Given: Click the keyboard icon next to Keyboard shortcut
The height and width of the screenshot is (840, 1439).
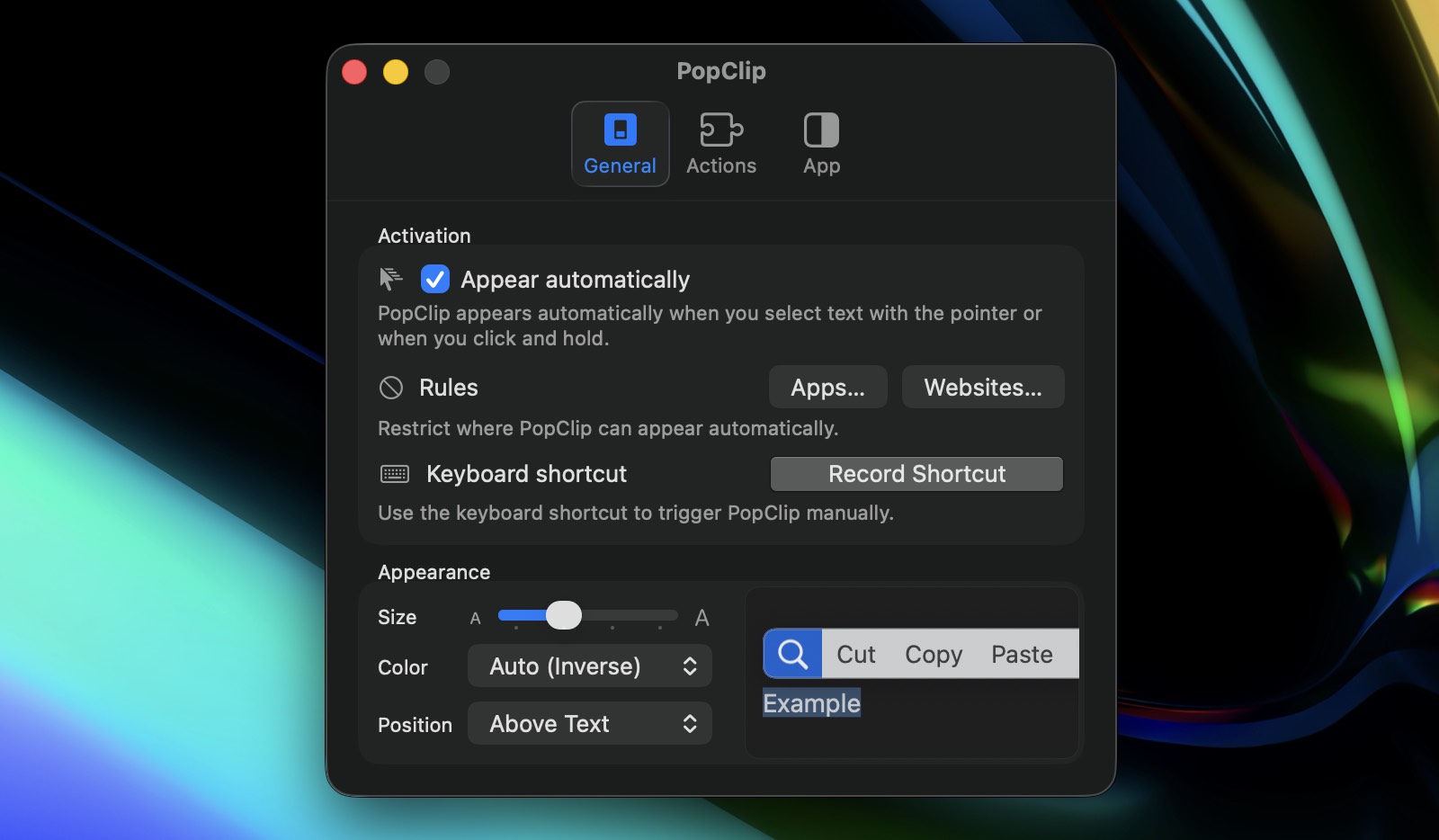Looking at the screenshot, I should (395, 474).
